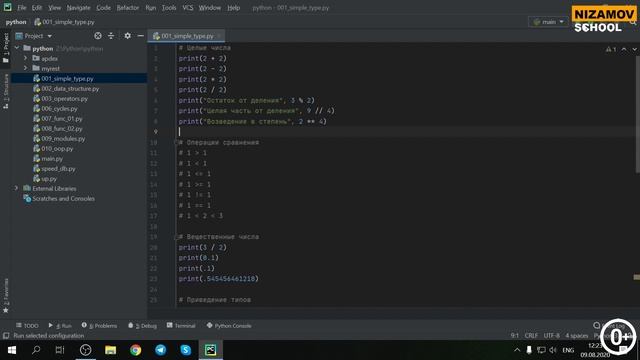This screenshot has width=640, height=360.
Task: Open Project panel settings gear
Action: (x=128, y=36)
